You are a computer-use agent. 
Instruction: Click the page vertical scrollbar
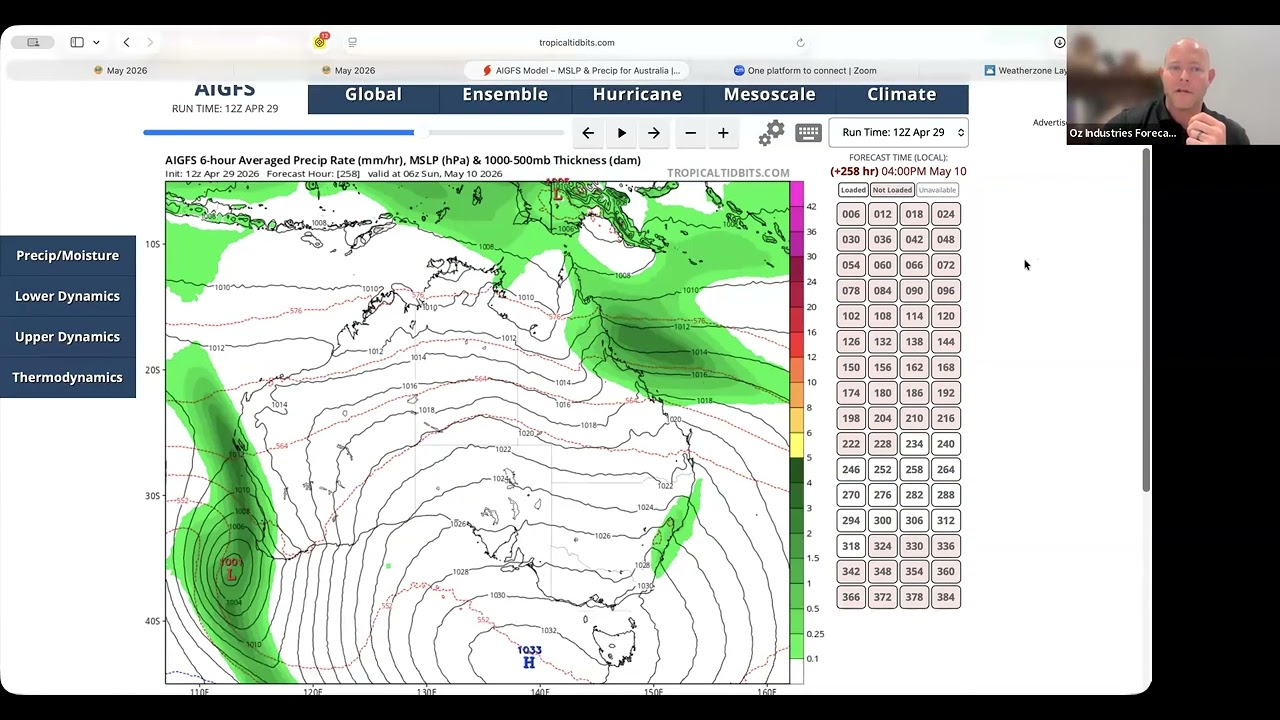click(1146, 320)
